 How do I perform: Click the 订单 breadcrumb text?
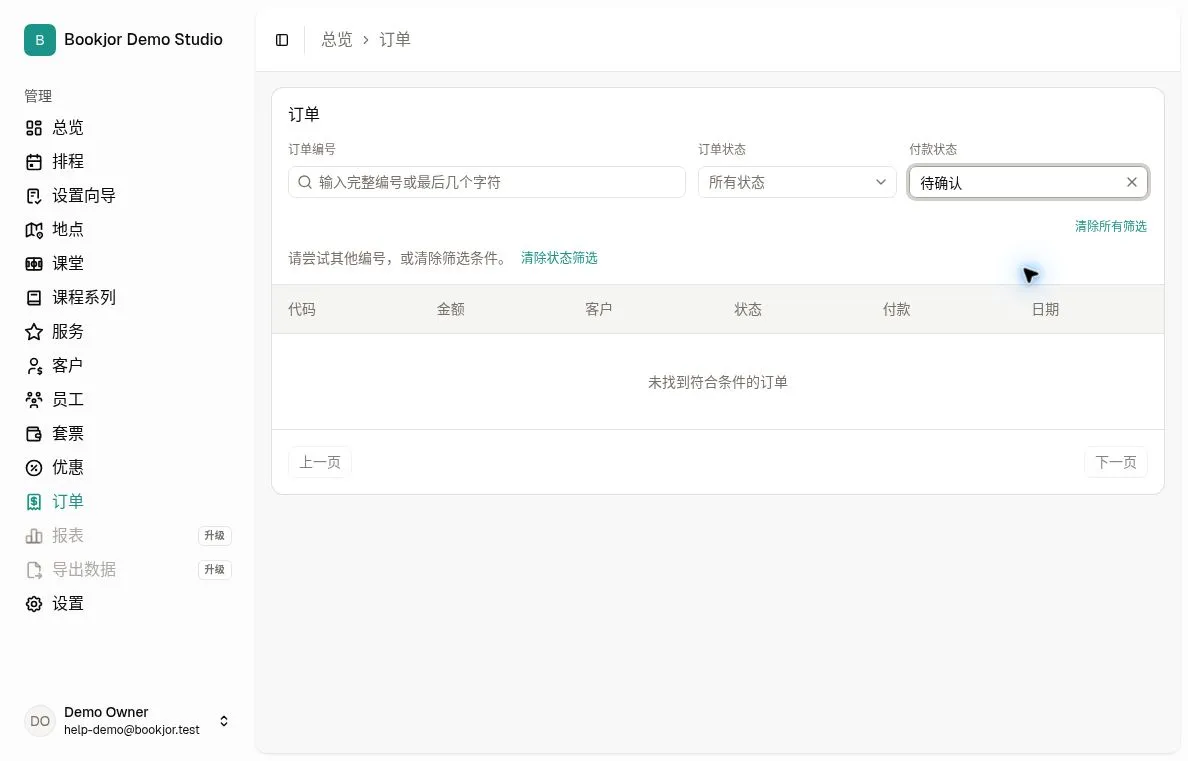395,40
